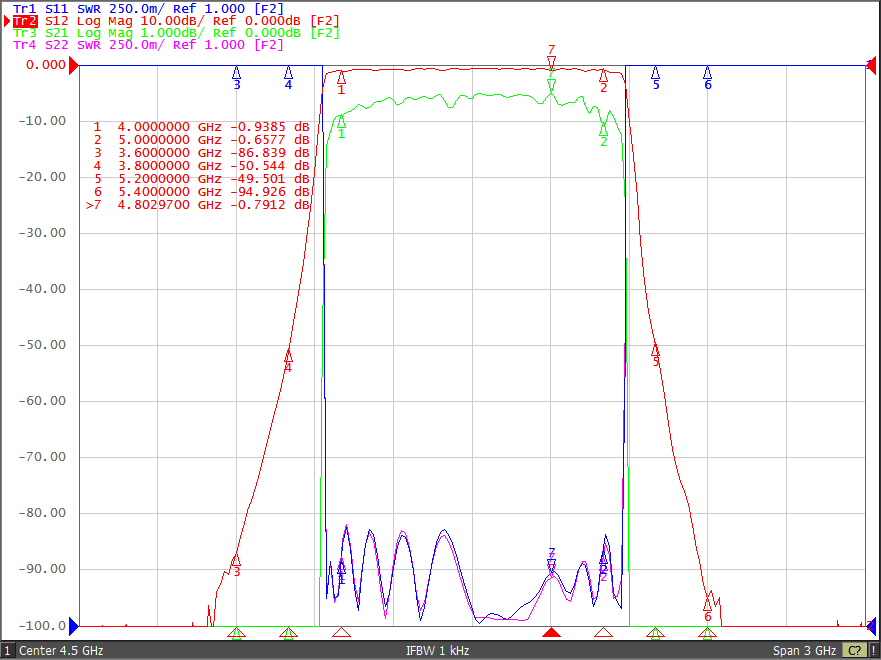Open the Center 4.5 GHz field

point(61,651)
